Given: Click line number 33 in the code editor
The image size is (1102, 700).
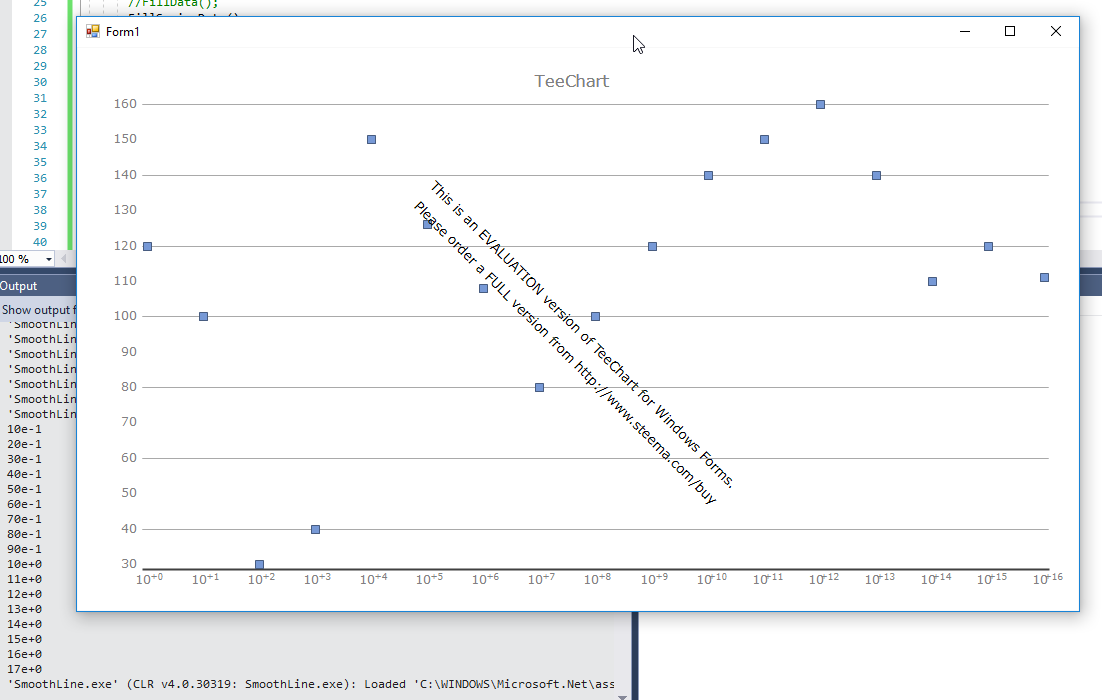Looking at the screenshot, I should click(x=40, y=130).
